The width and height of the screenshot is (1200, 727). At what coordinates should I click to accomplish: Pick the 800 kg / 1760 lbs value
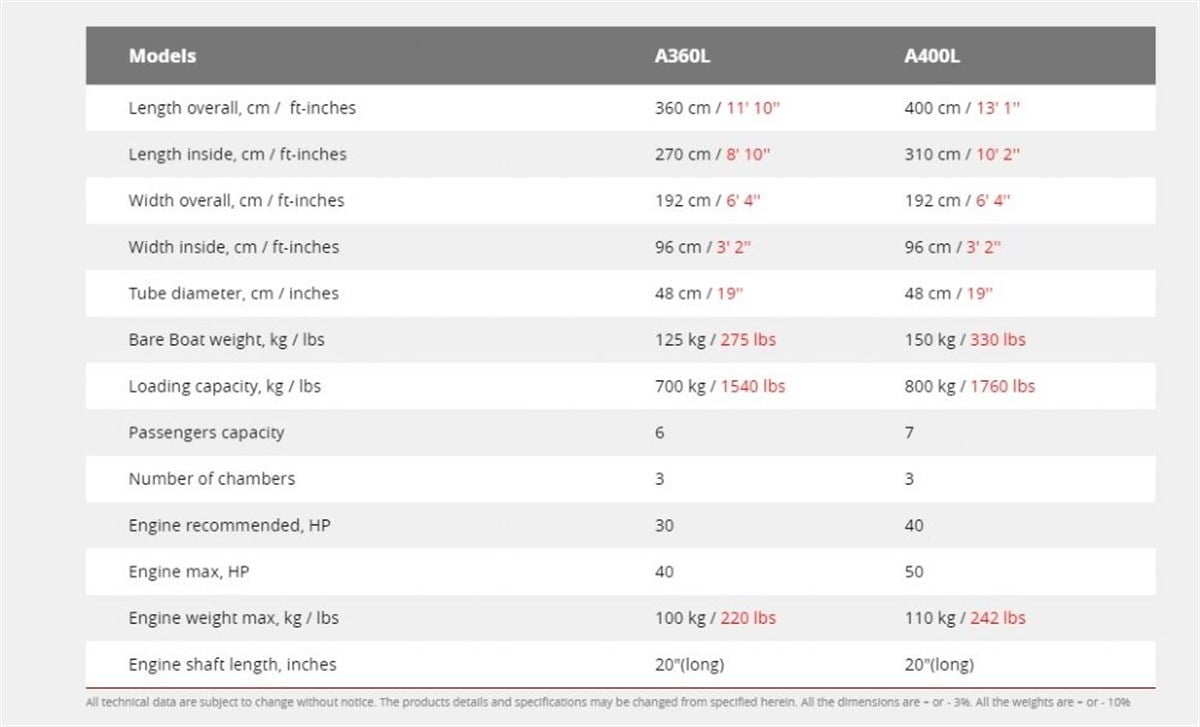[970, 386]
